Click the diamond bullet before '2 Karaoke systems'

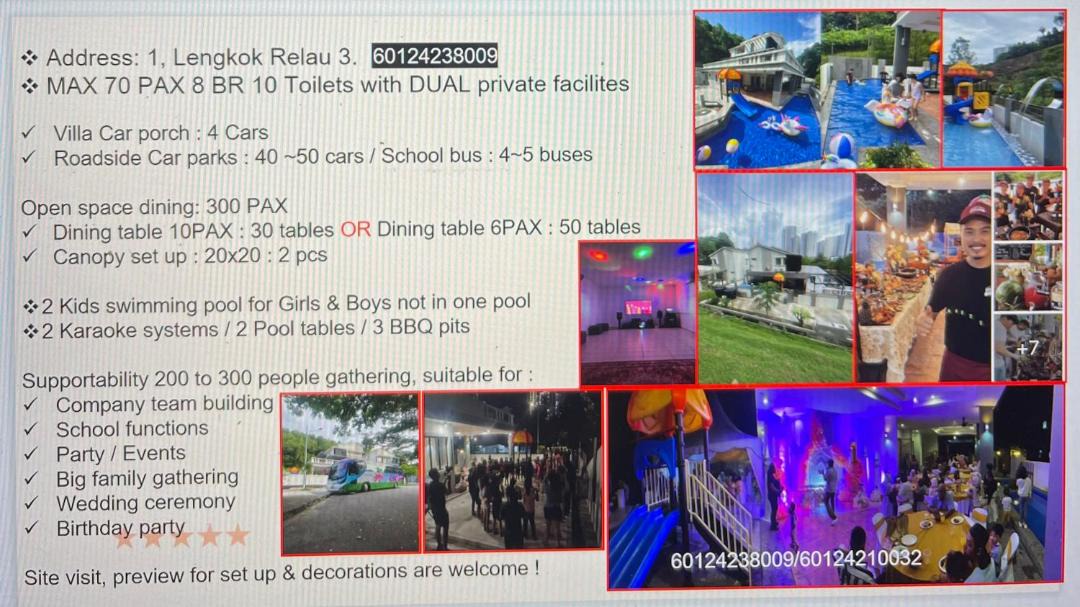point(30,331)
